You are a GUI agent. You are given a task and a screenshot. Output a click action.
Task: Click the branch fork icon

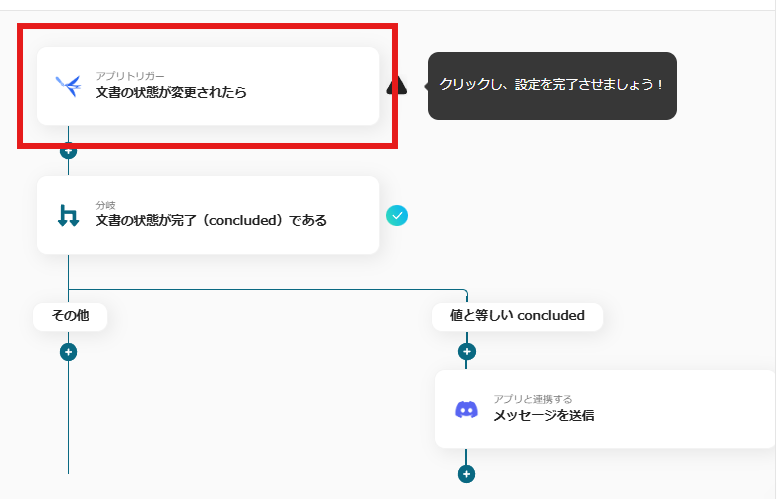tap(68, 216)
